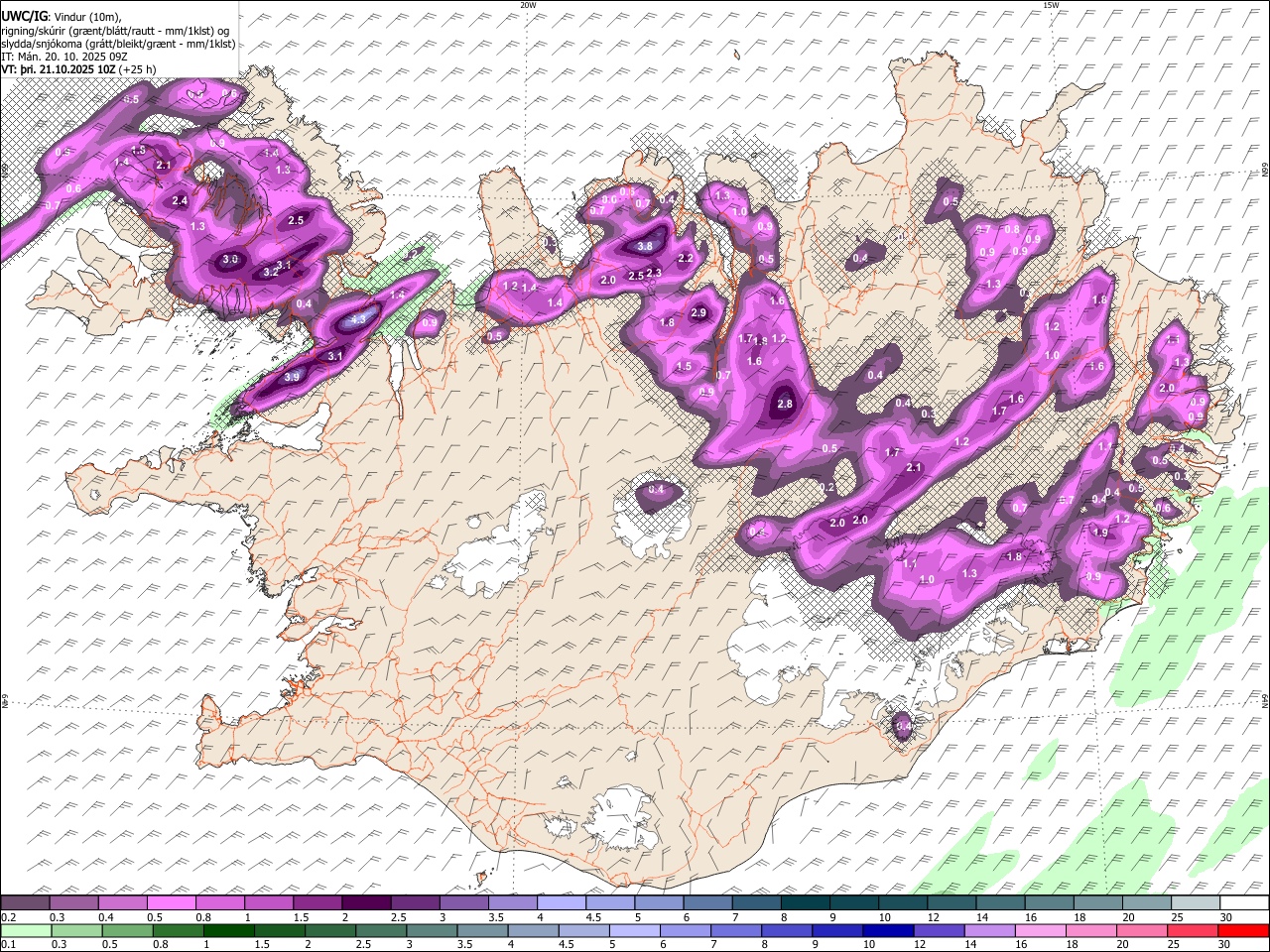Click the IT Mán. 20. 10. 2025 09Z line
1270x952 pixels.
[x=64, y=57]
